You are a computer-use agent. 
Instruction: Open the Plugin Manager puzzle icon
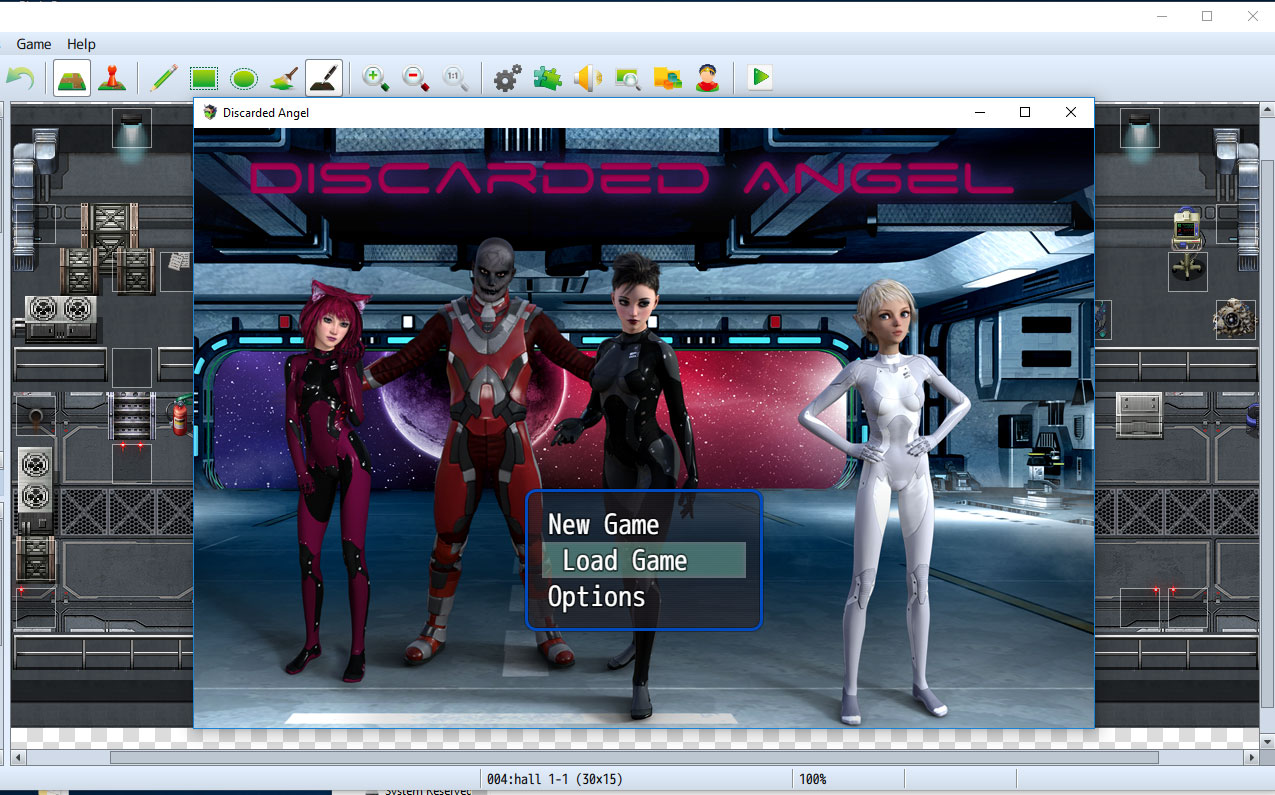[x=548, y=78]
